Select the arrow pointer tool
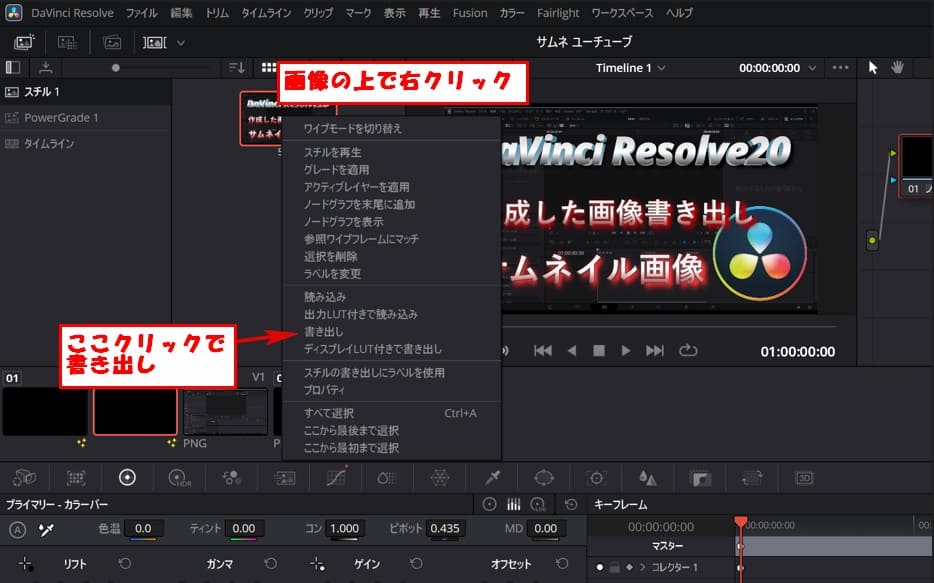Screen dimensions: 934x583 873,68
